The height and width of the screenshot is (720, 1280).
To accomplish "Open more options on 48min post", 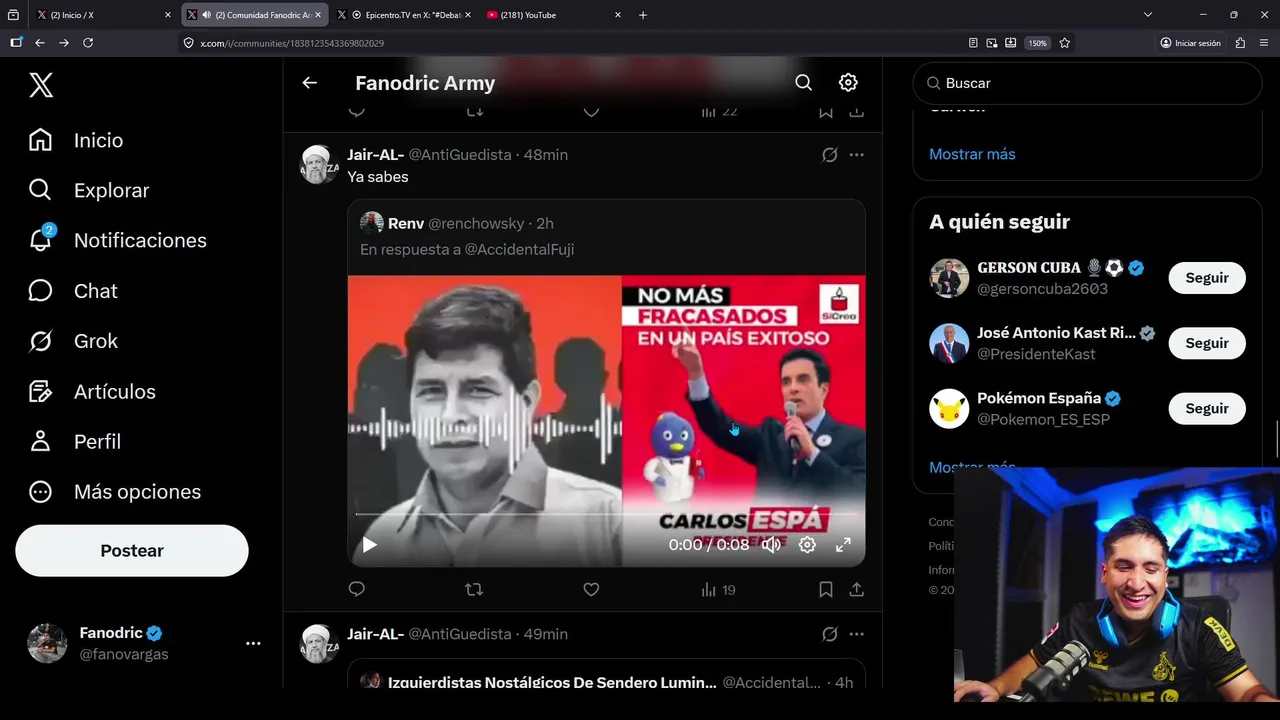I will click(857, 155).
